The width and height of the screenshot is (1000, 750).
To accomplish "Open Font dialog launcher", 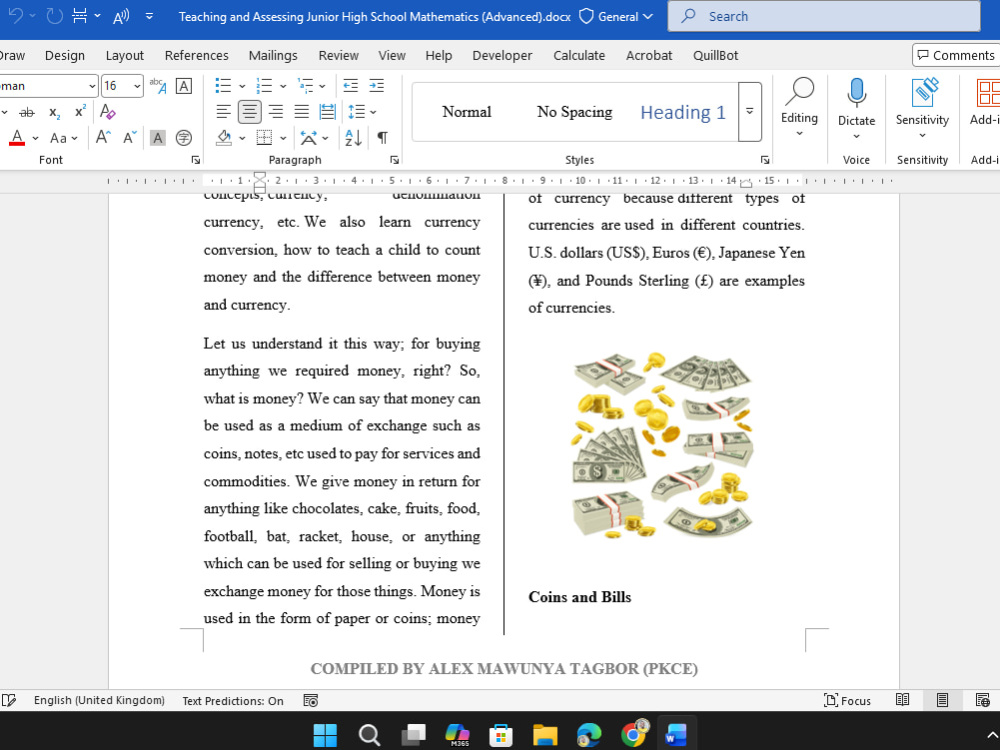I will 196,160.
